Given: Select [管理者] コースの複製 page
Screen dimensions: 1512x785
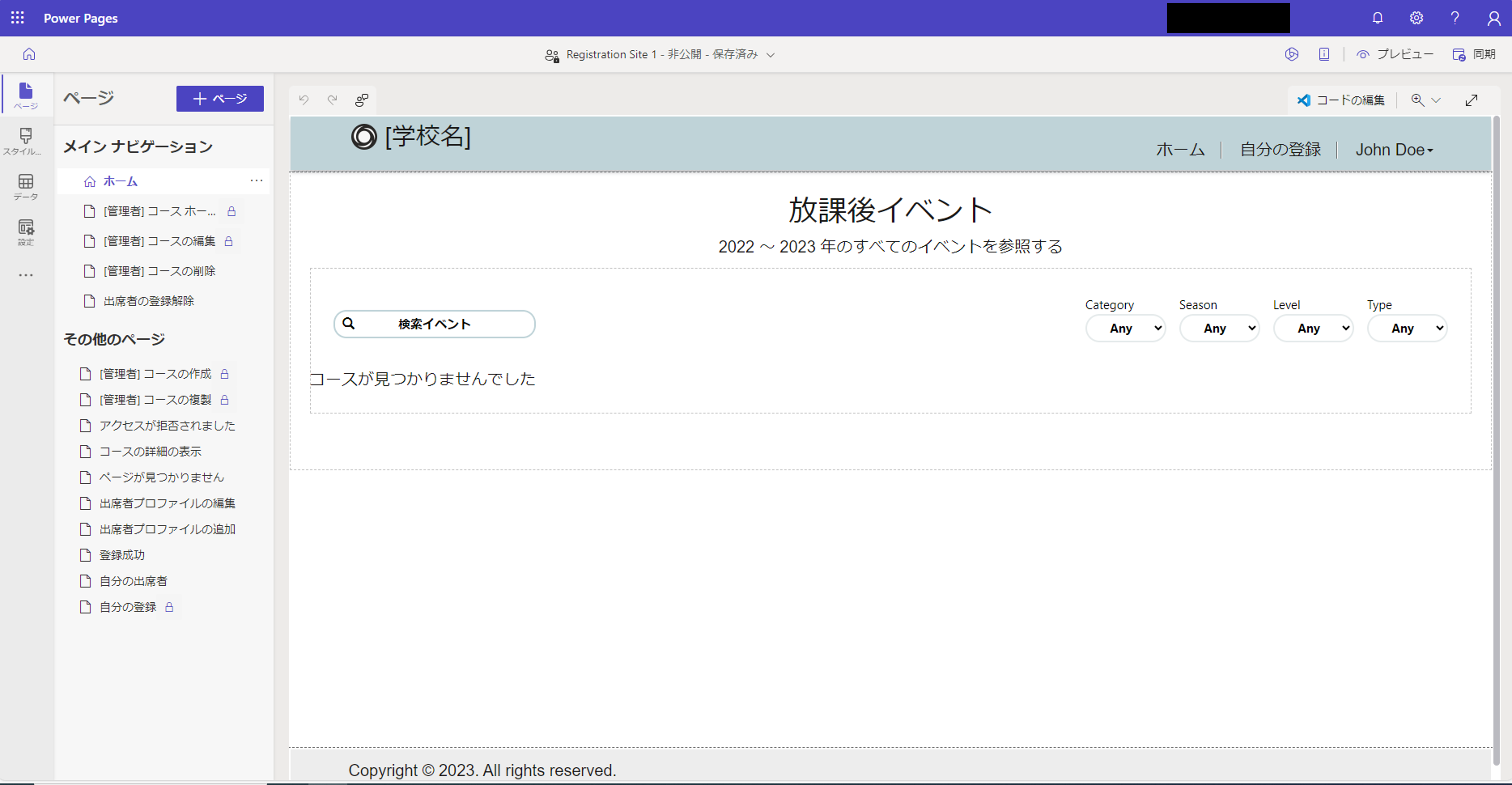Looking at the screenshot, I should 155,400.
